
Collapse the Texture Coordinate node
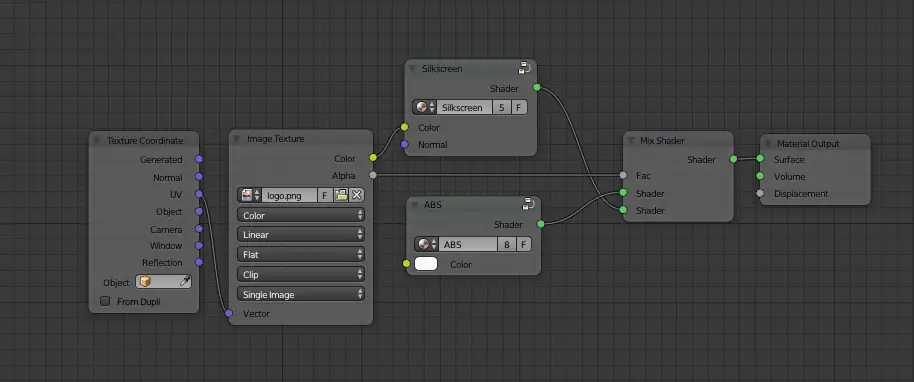97,141
